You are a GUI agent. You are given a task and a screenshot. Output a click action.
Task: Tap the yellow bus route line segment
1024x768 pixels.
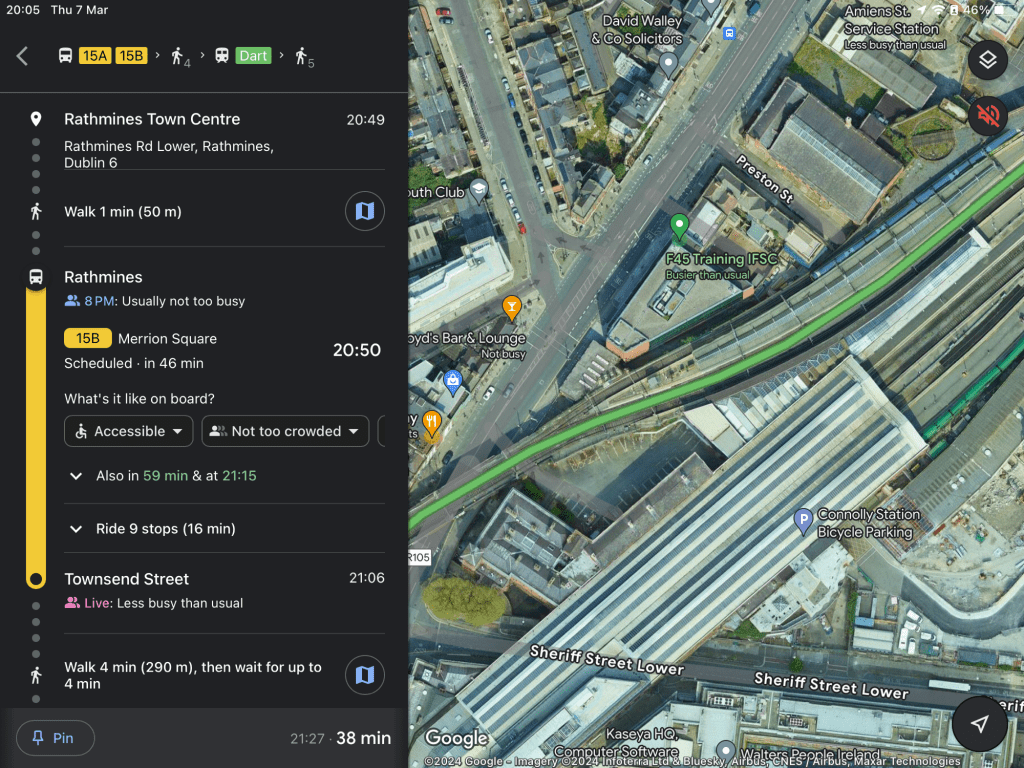tap(36, 430)
